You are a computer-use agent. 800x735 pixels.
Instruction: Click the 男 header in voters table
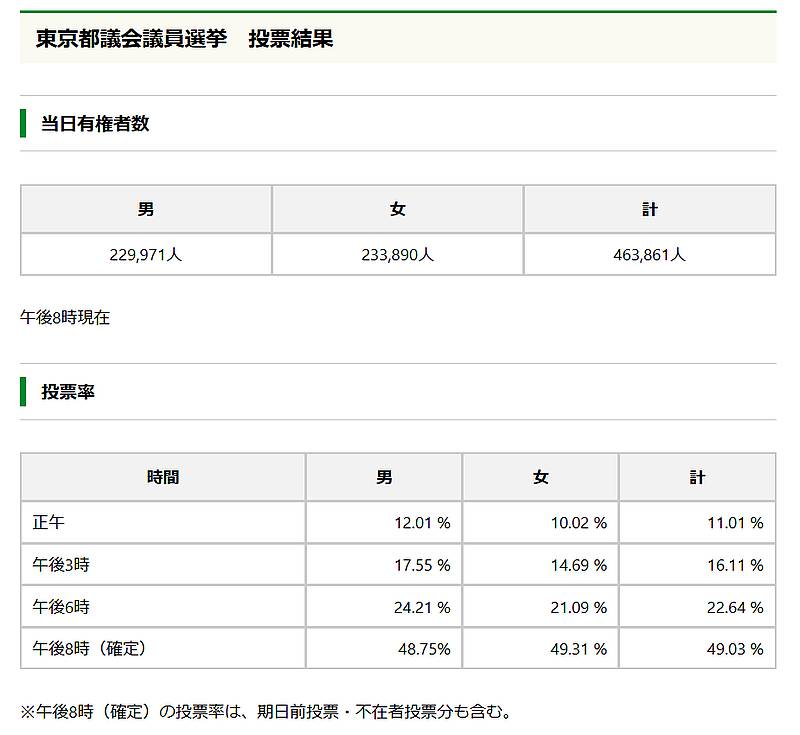point(146,209)
